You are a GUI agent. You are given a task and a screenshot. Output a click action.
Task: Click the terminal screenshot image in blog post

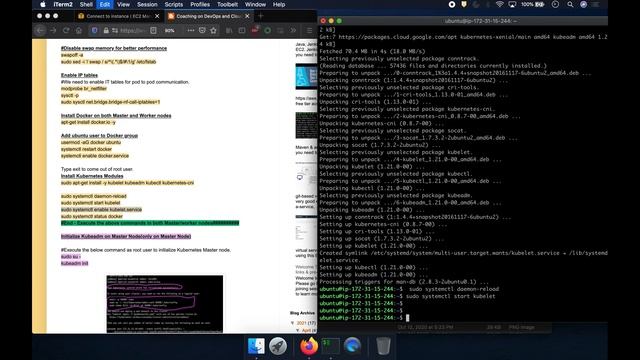pos(165,304)
